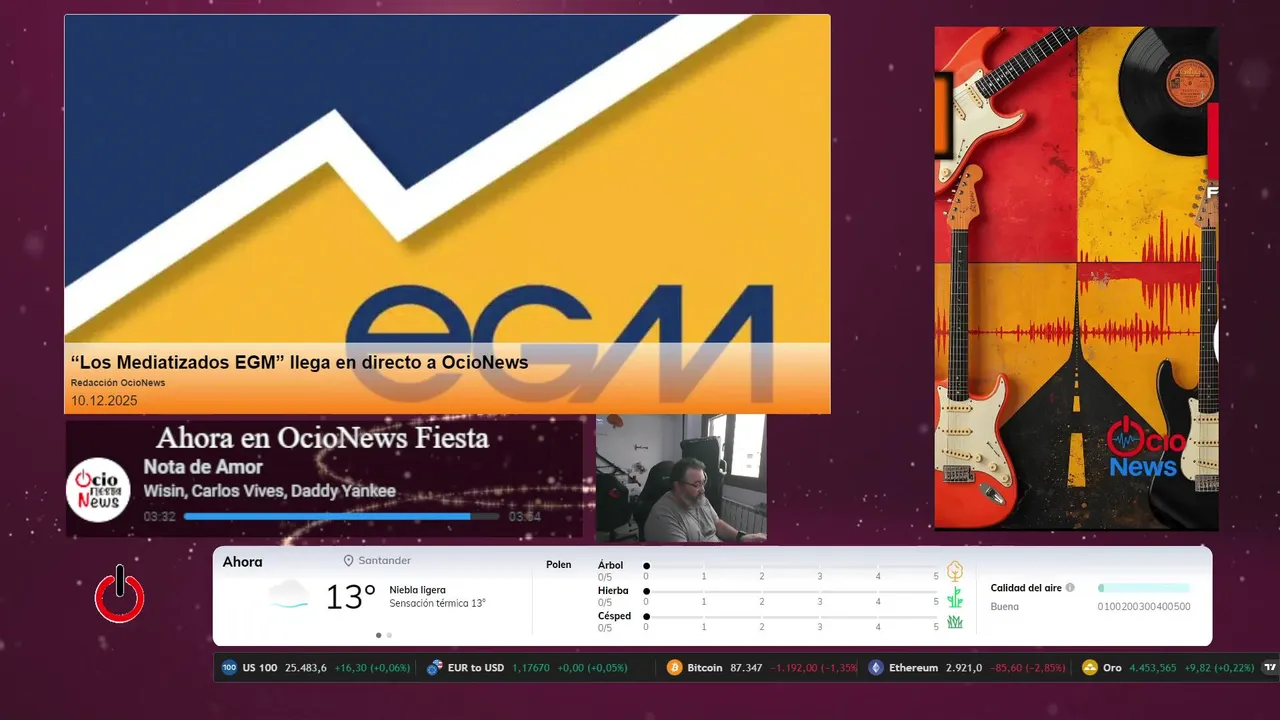Click Bitcoin price 87.347
The height and width of the screenshot is (720, 1280).
click(x=747, y=668)
